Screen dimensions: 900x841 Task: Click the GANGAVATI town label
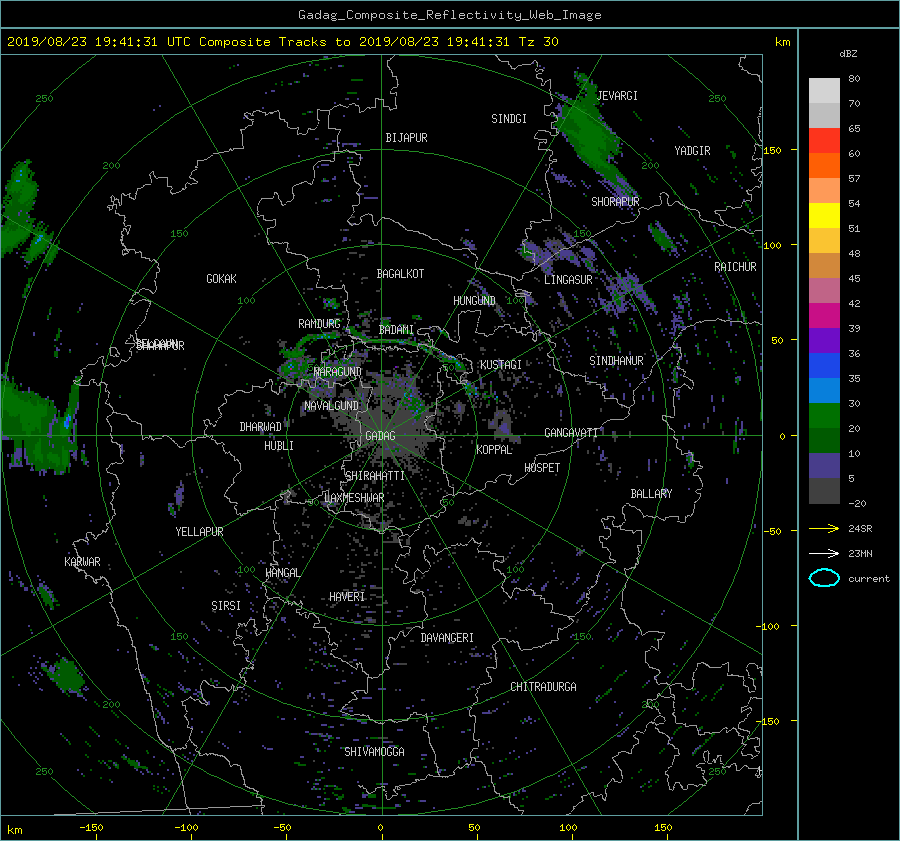click(571, 433)
